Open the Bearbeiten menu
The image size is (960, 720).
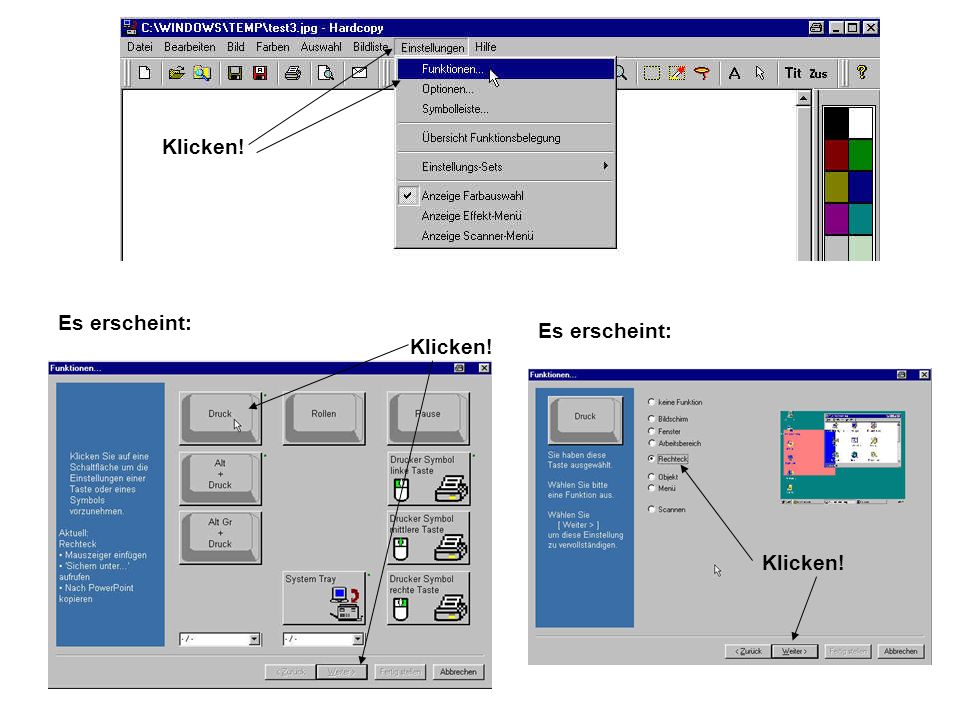tap(189, 47)
